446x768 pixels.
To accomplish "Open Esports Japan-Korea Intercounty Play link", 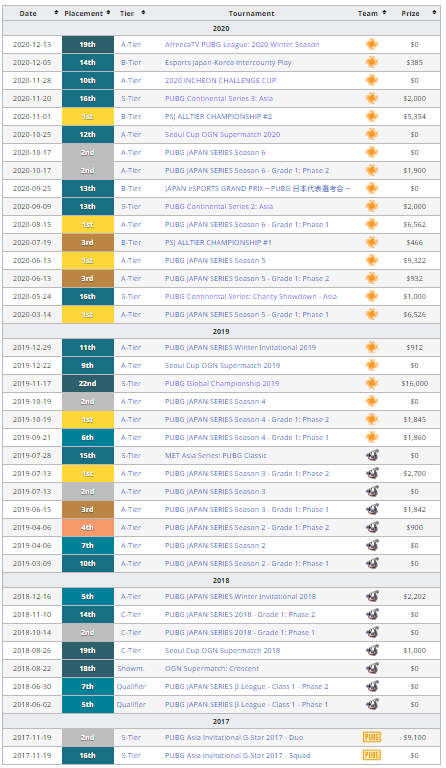I will pos(228,63).
